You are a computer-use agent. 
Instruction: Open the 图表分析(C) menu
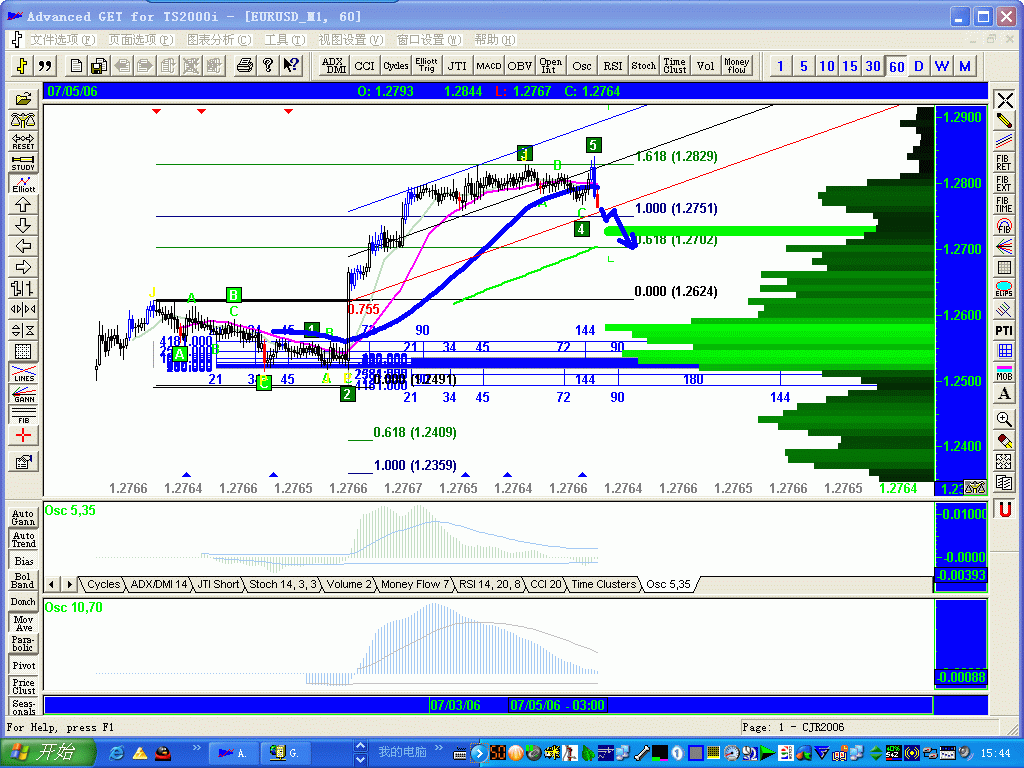[219, 40]
